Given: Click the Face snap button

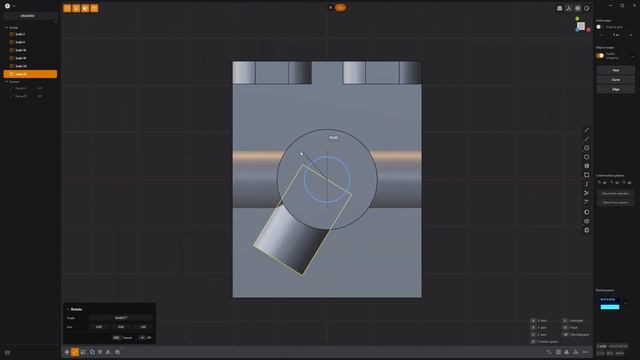Looking at the screenshot, I should pos(616,70).
